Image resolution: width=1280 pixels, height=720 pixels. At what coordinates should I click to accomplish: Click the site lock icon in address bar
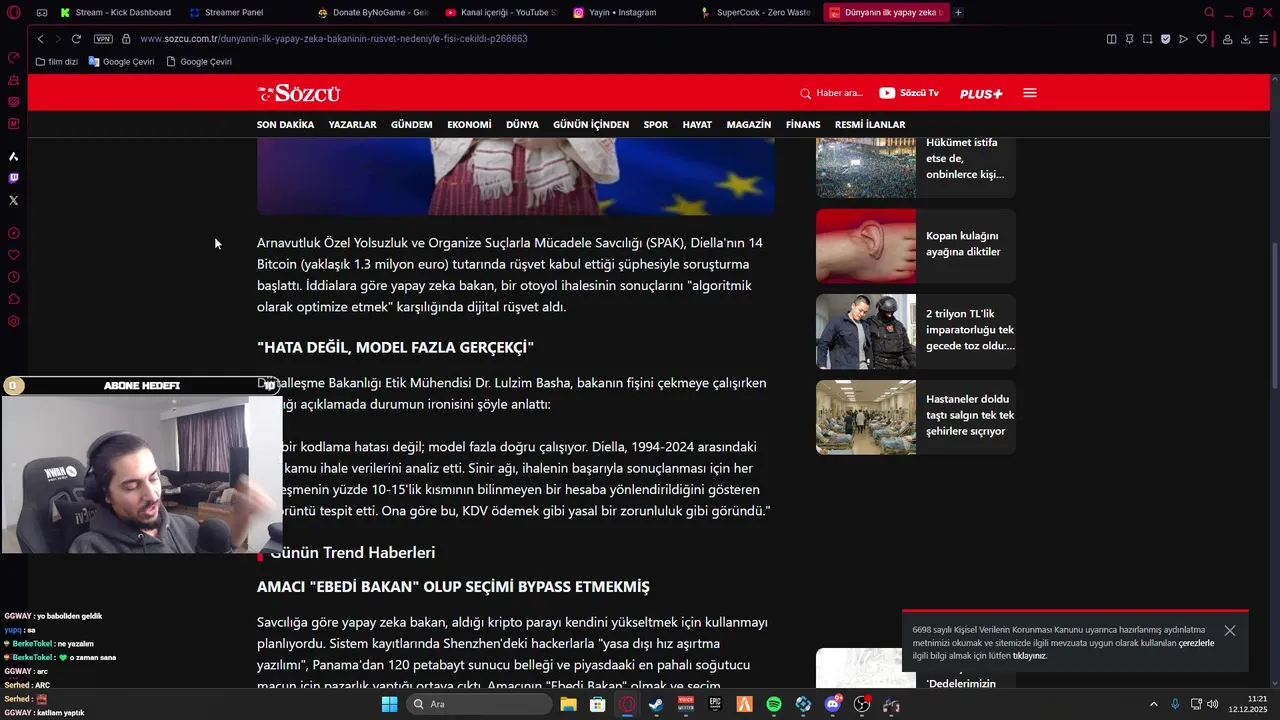point(126,39)
